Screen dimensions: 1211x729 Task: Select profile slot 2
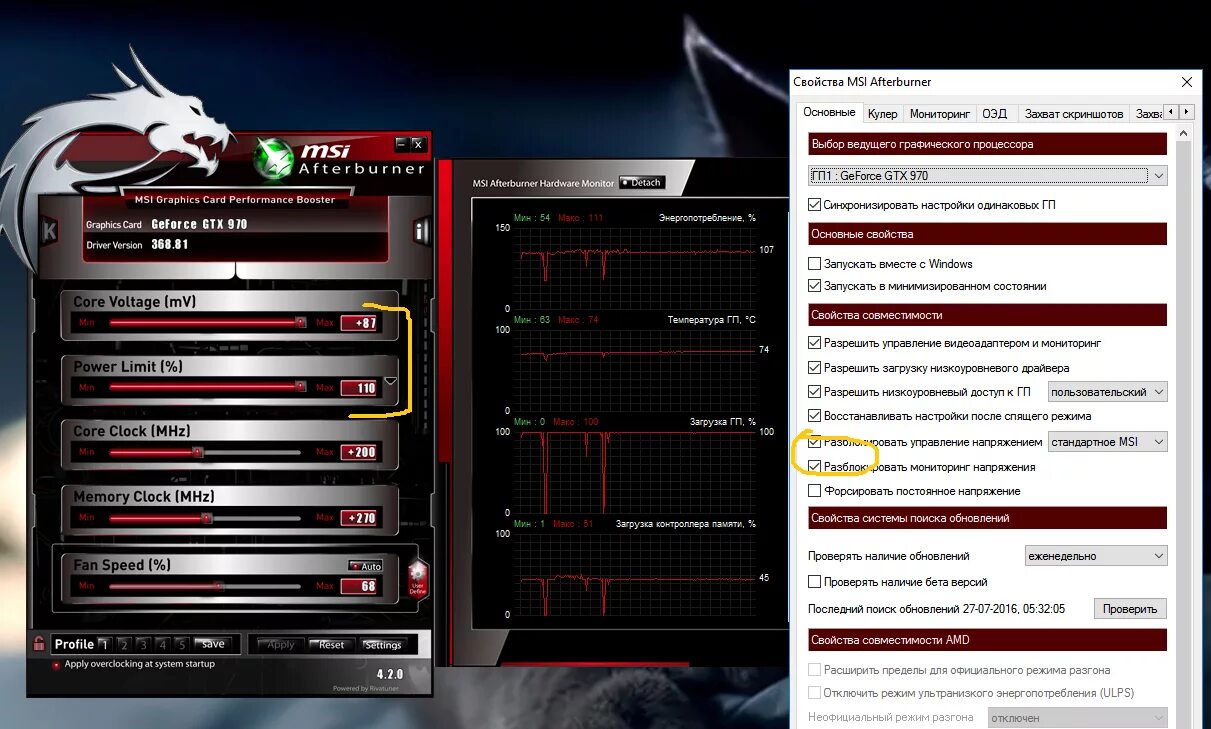[124, 644]
